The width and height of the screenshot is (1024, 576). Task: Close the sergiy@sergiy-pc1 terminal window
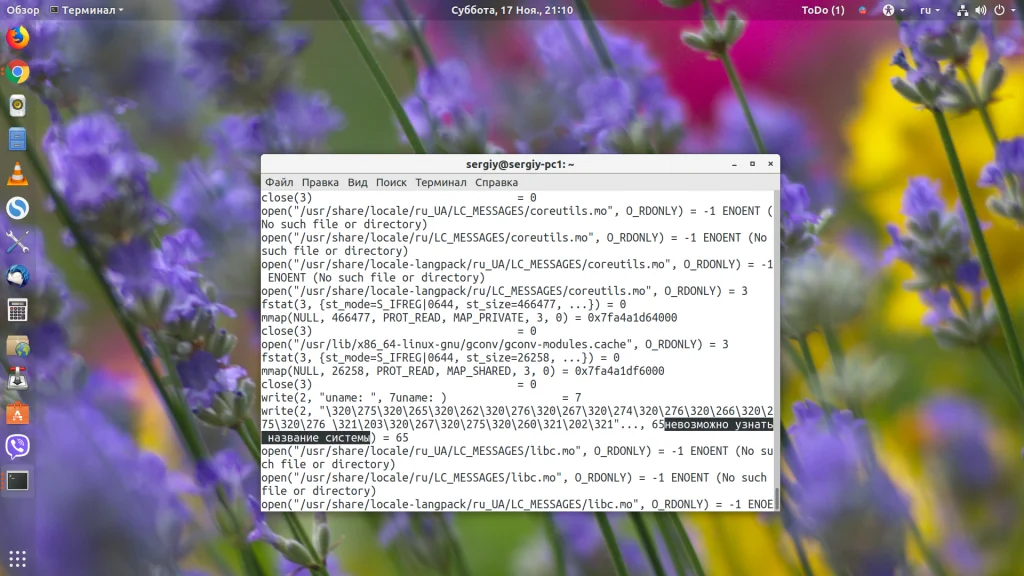(x=771, y=164)
